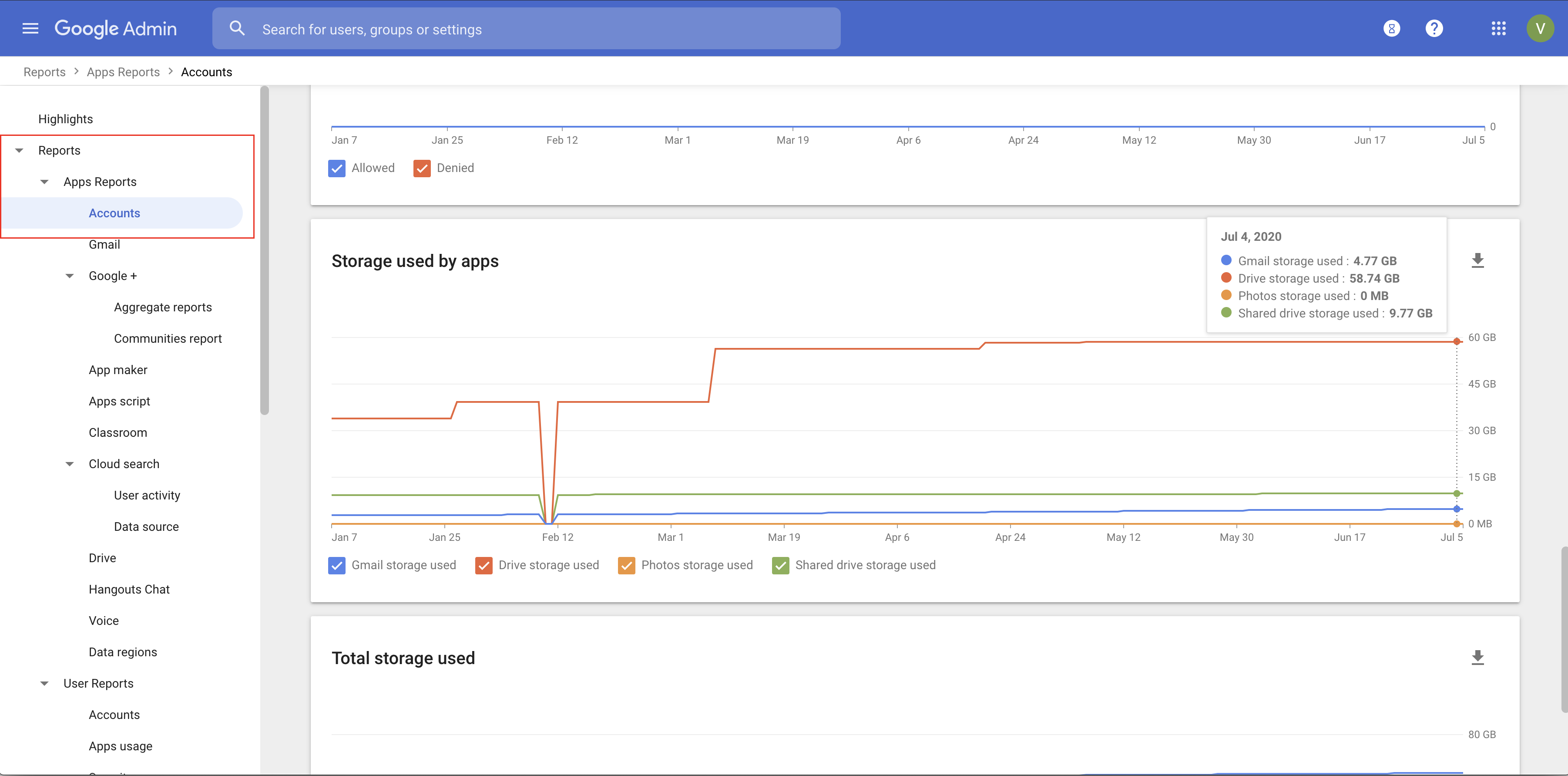The width and height of the screenshot is (1568, 776).
Task: Collapse the User Reports arrow
Action: (44, 683)
